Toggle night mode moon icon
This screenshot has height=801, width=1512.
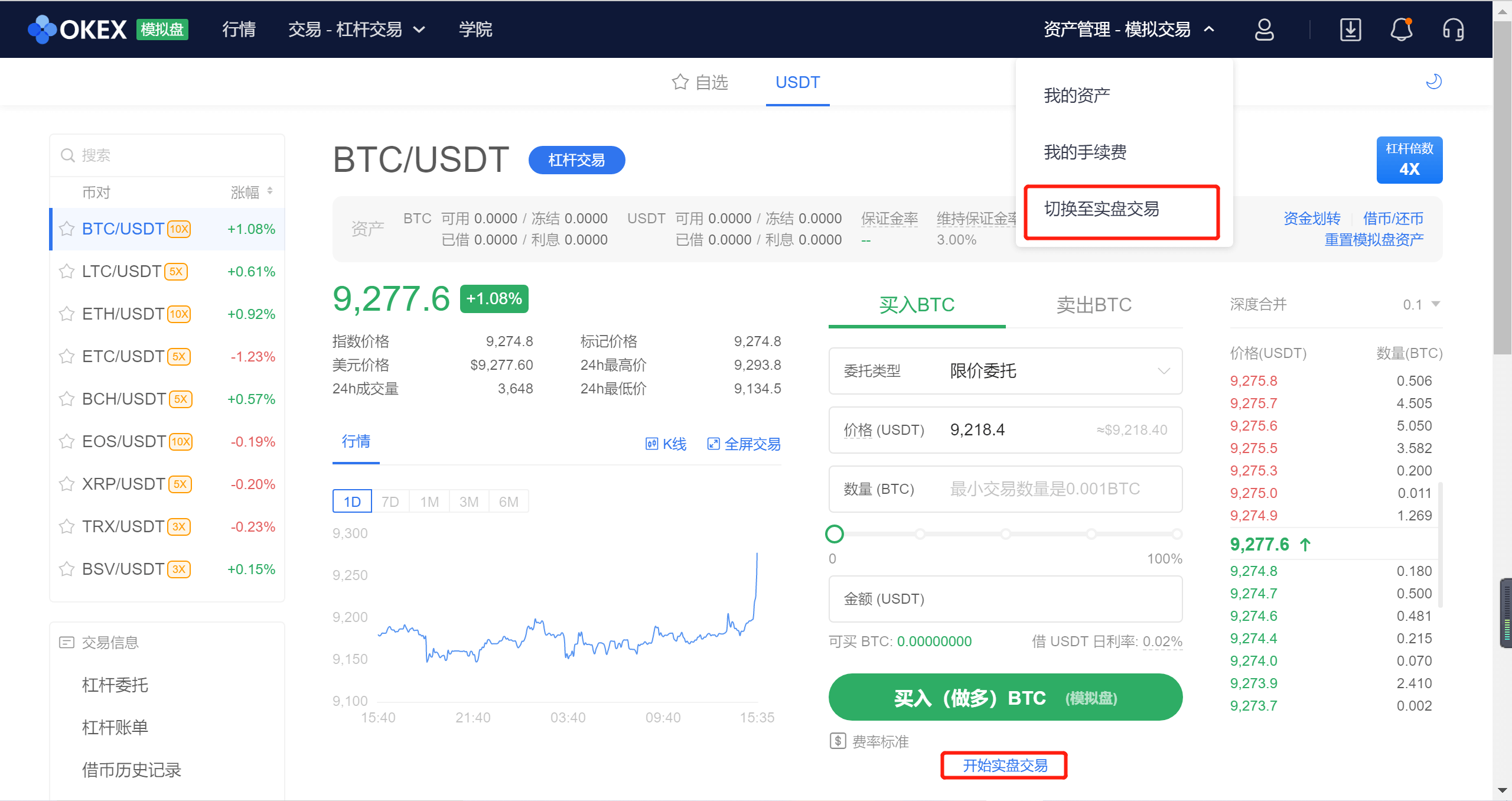(1434, 82)
